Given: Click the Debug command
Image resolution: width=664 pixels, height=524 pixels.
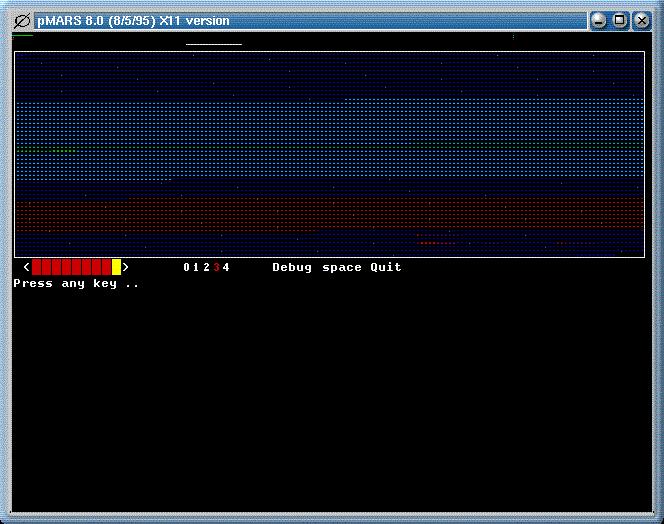Looking at the screenshot, I should click(292, 267).
